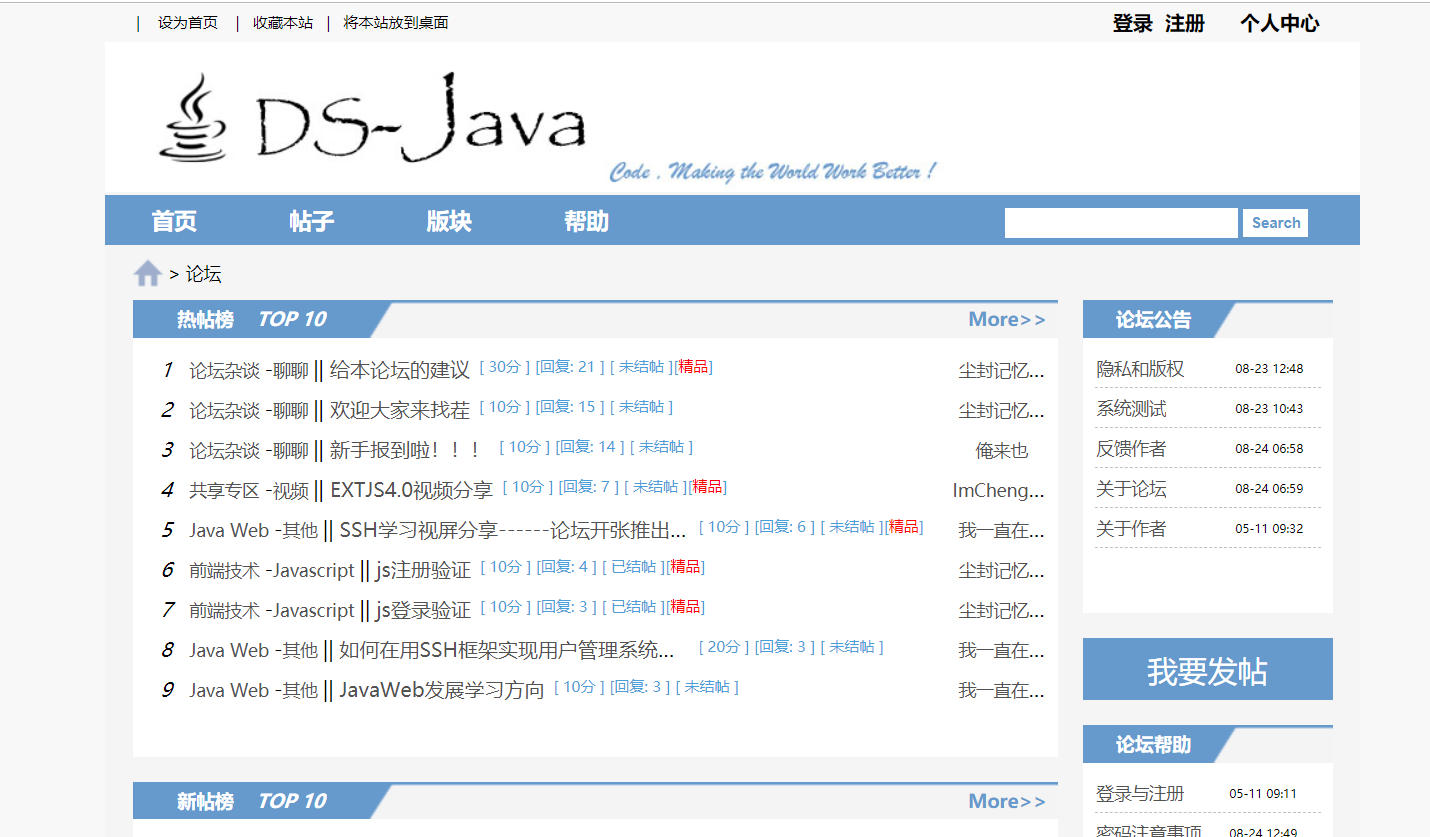Click Java Web -其他 category in row 9
Viewport: 1430px width, 837px height.
point(254,690)
